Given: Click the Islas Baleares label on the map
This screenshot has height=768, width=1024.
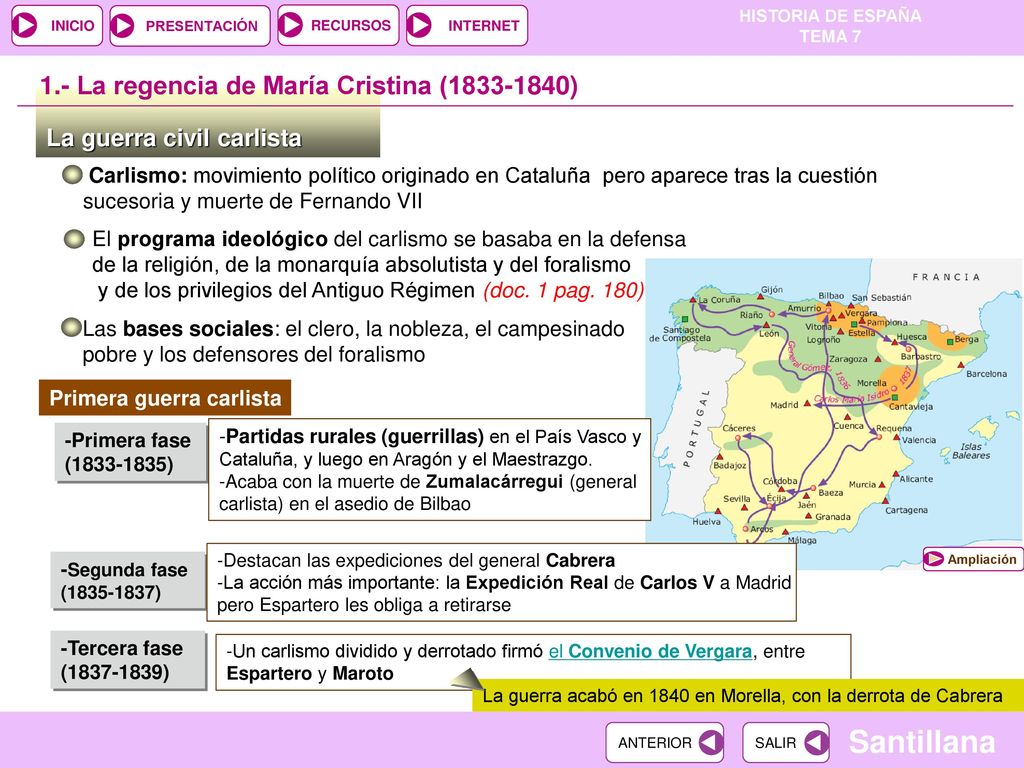Looking at the screenshot, I should coord(971,451).
